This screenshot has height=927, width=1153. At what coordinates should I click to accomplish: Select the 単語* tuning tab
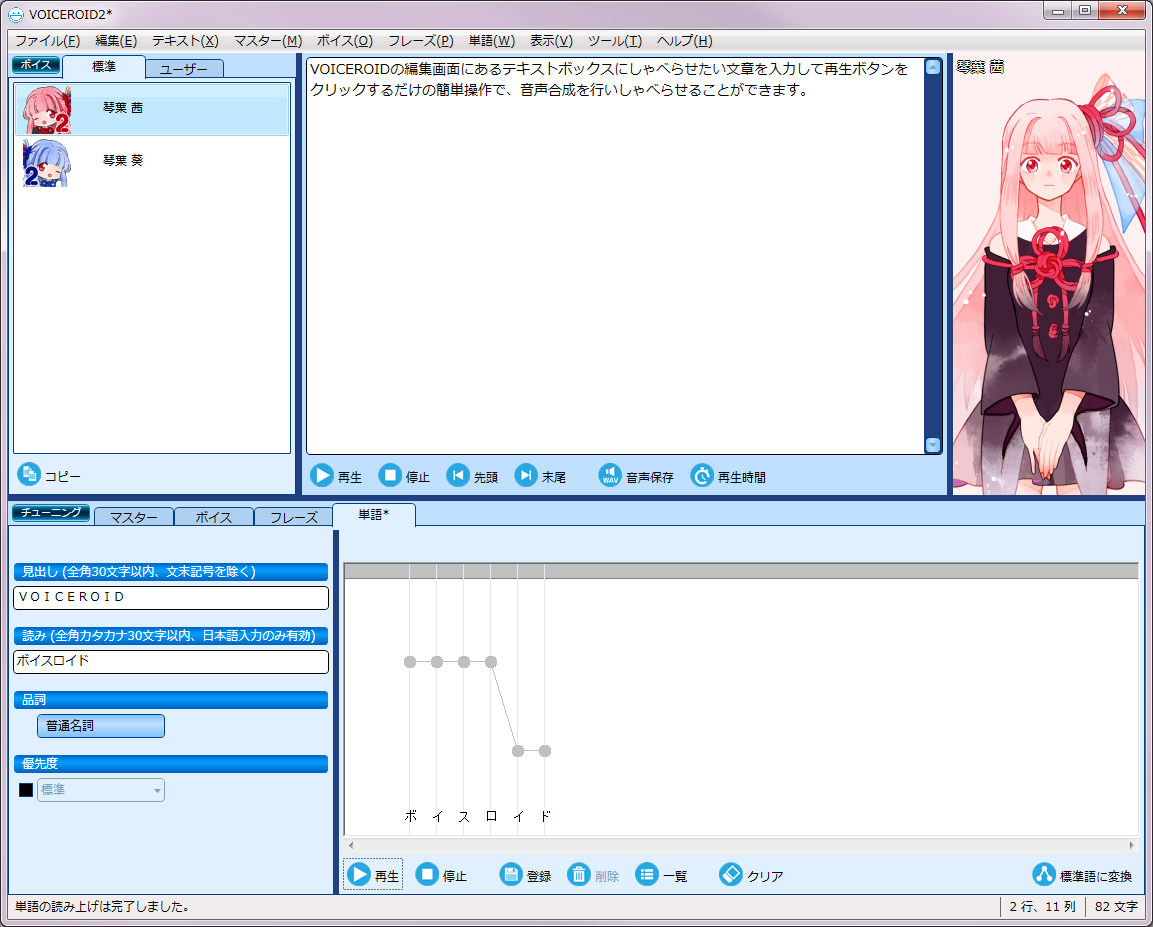pos(374,515)
